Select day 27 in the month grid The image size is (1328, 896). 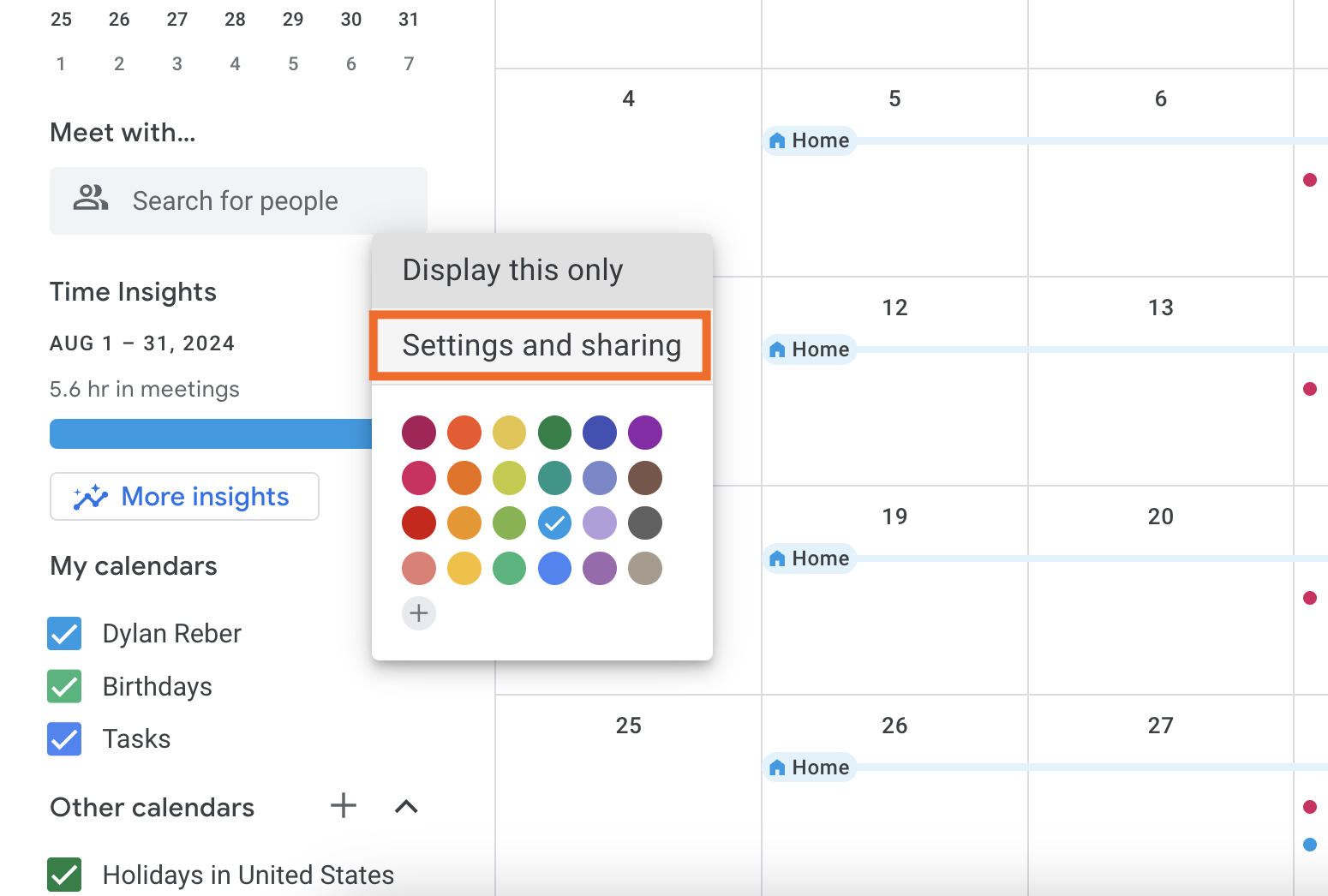[1161, 726]
